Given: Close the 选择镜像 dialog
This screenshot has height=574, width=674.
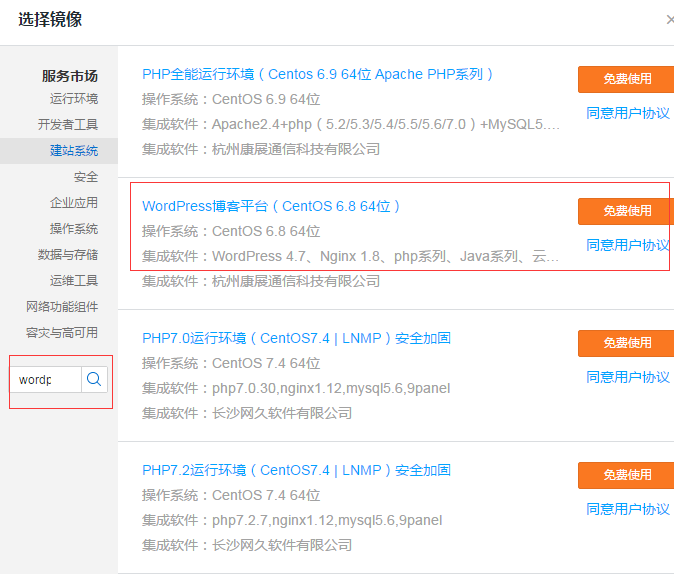Looking at the screenshot, I should 670,20.
